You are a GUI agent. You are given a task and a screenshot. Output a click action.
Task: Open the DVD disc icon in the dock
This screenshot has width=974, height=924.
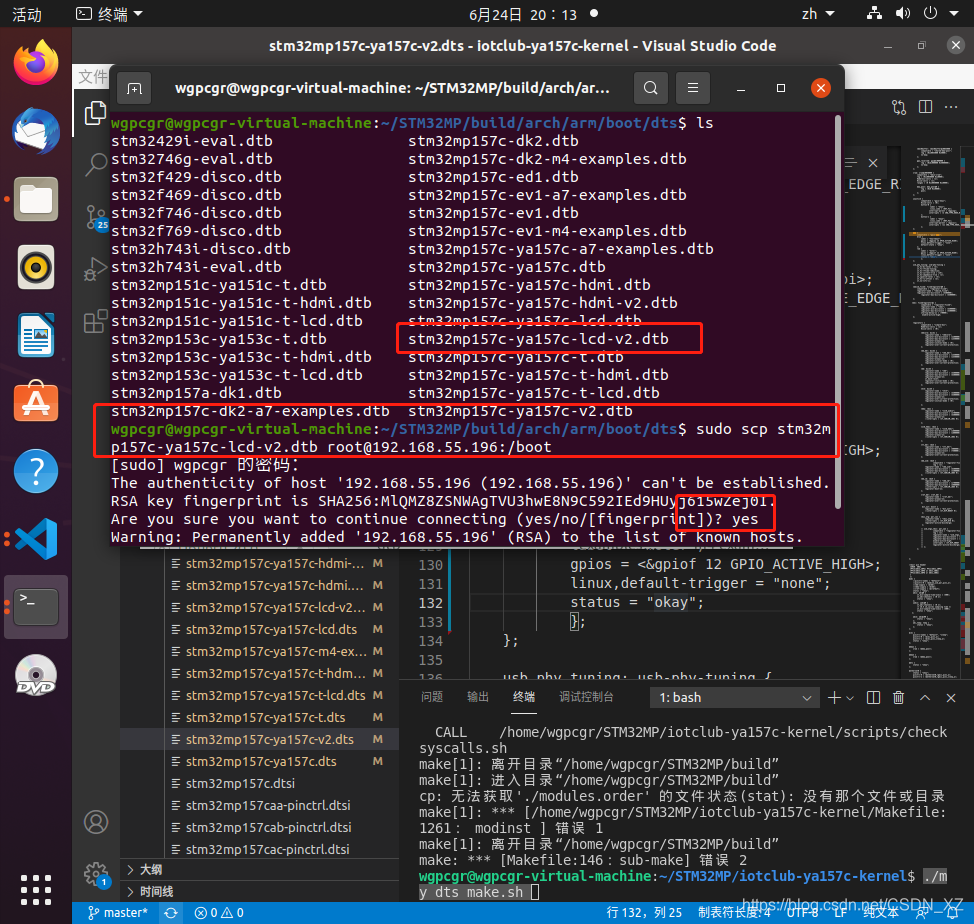(x=36, y=675)
